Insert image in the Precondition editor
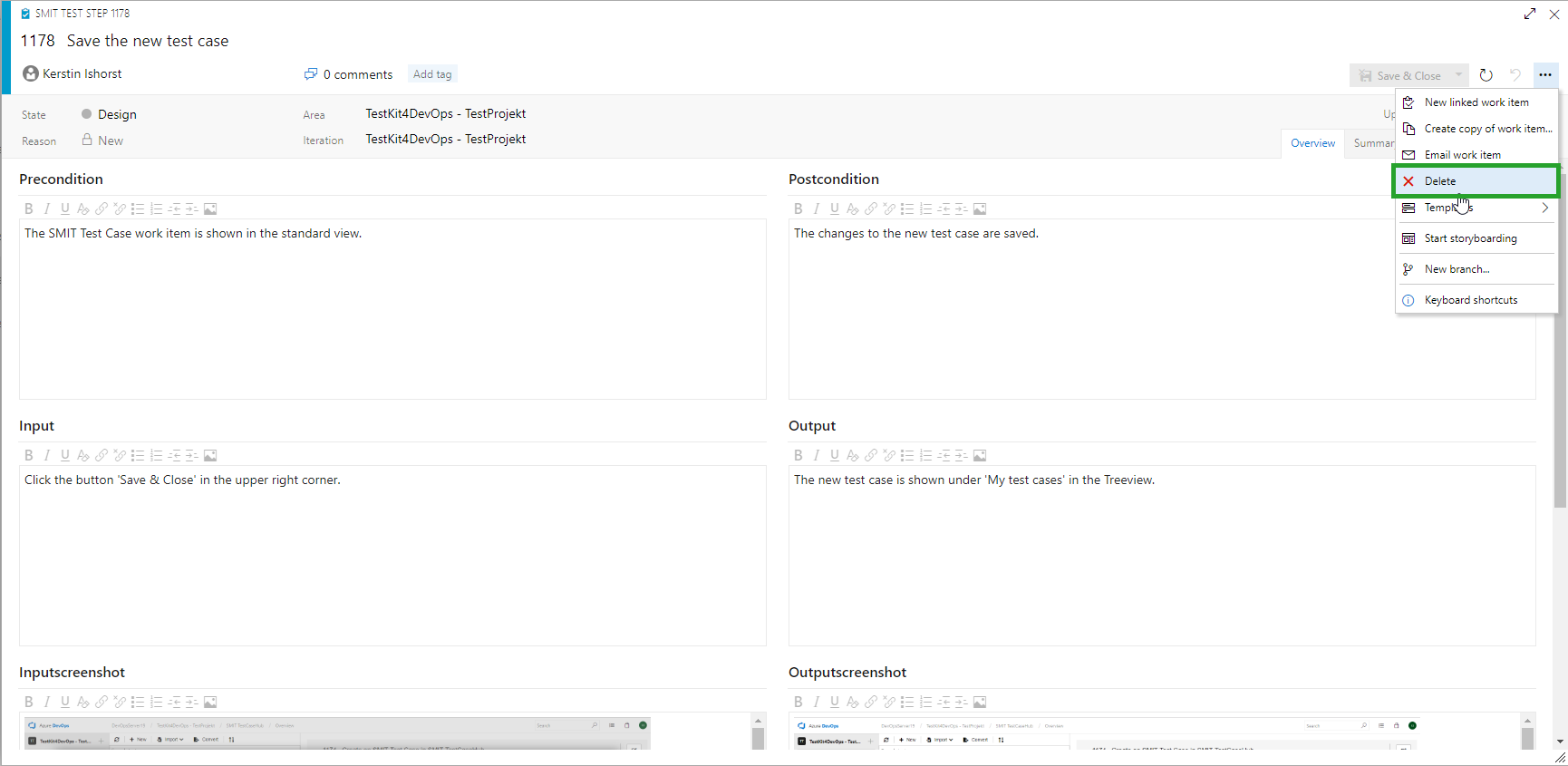 210,209
